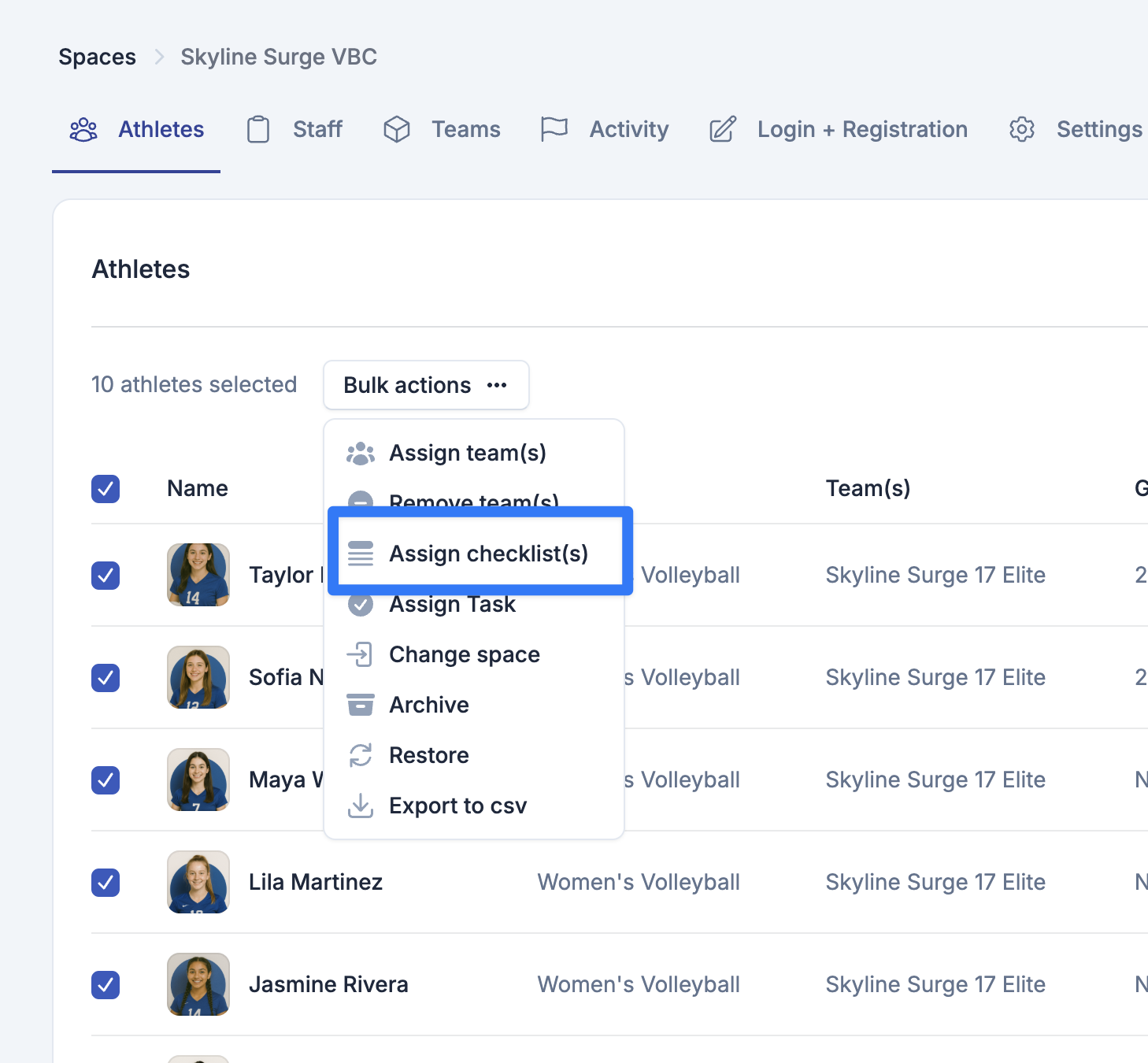1148x1063 pixels.
Task: Click the Login + Registration pencil icon
Action: [x=723, y=129]
